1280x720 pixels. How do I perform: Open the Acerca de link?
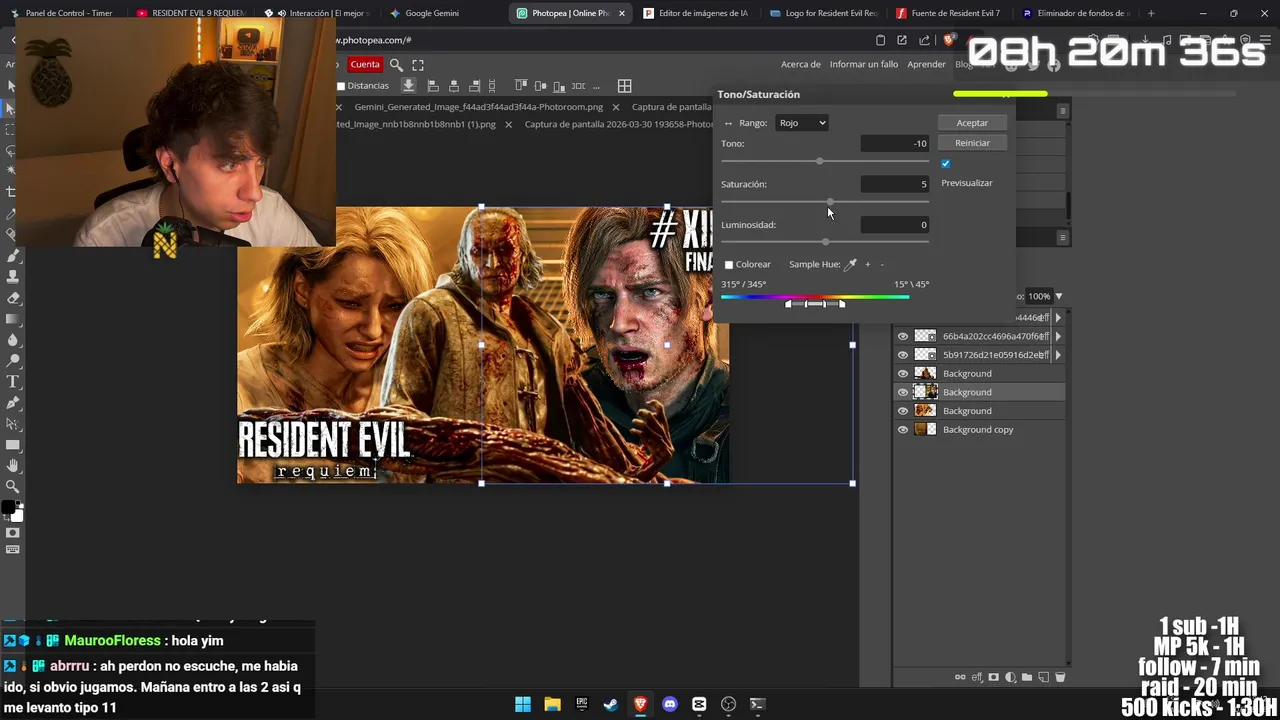(801, 64)
